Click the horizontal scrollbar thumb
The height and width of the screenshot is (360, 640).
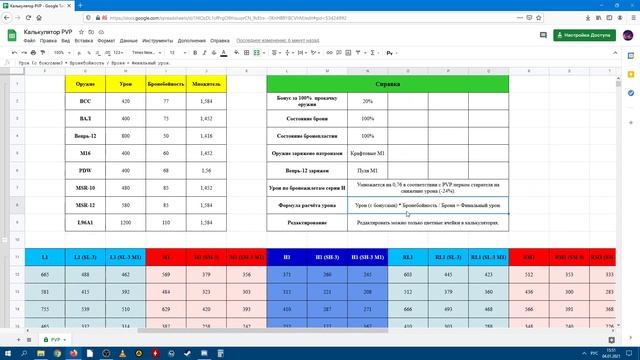262,331
